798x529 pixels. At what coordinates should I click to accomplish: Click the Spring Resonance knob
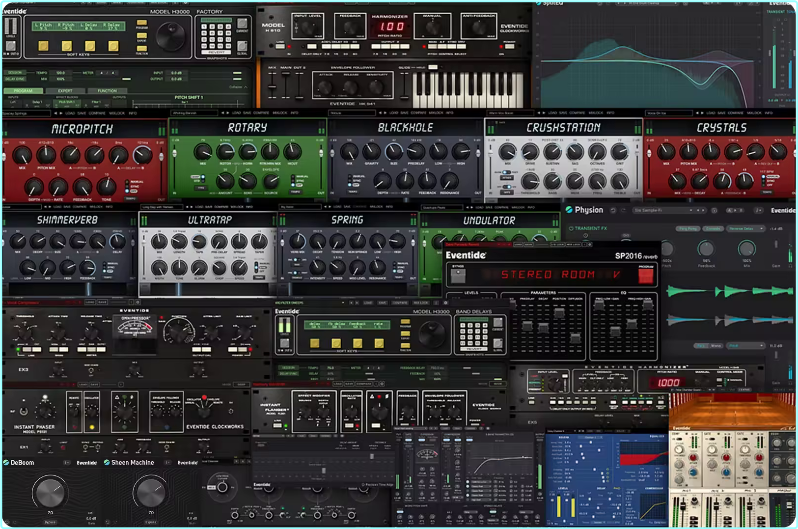coord(377,267)
